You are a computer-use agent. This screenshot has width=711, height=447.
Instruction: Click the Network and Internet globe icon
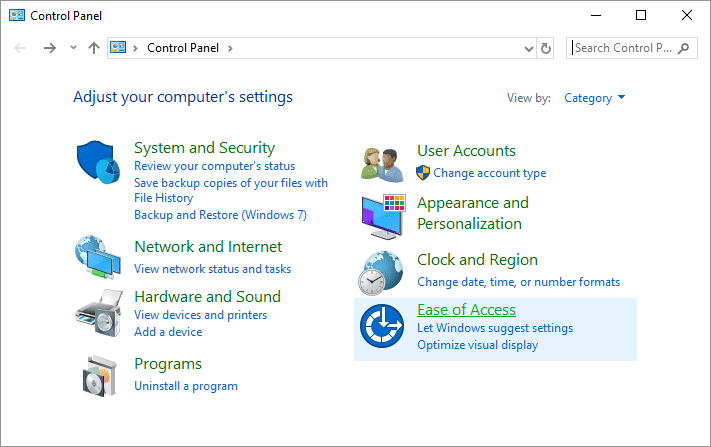coord(98,257)
